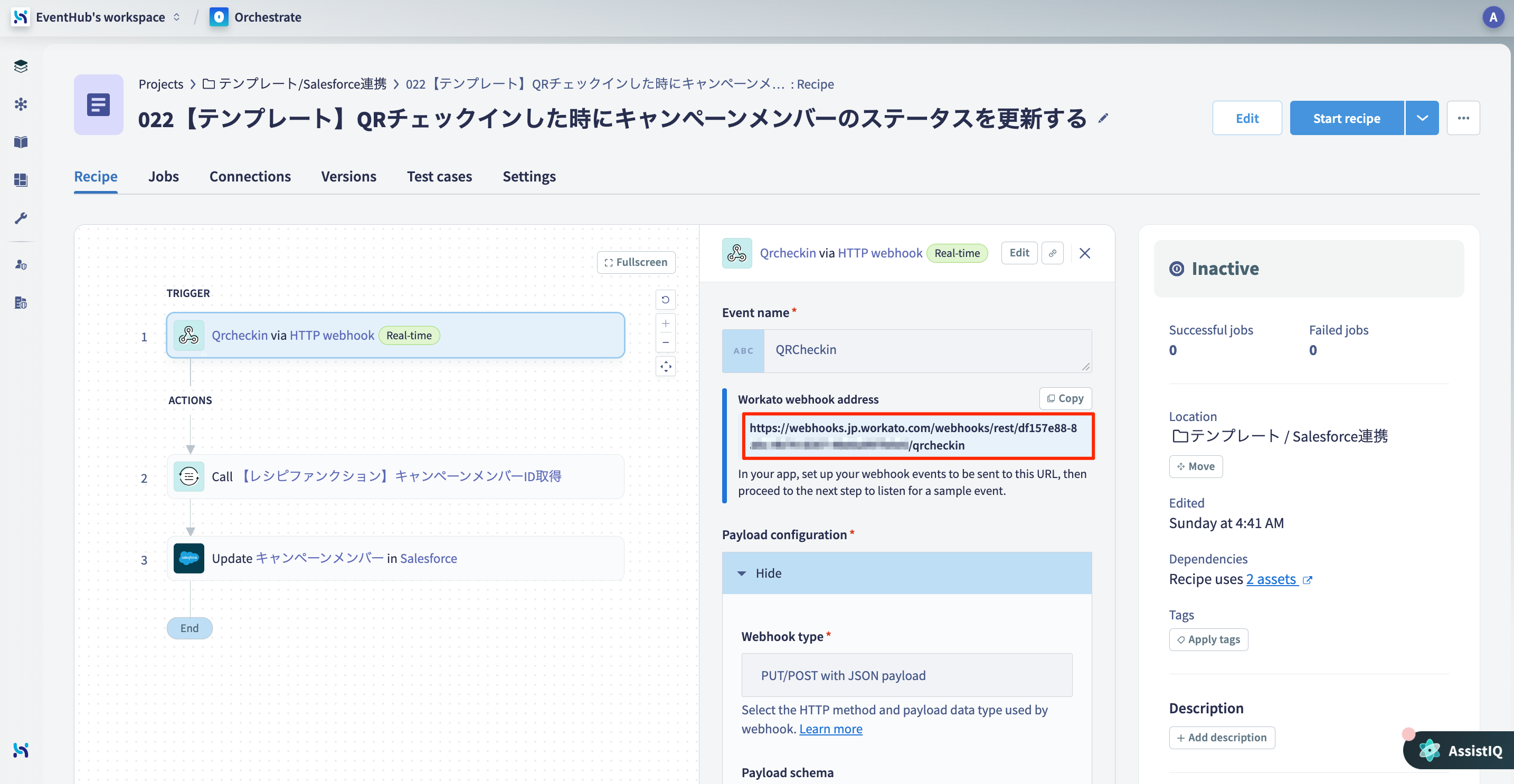
Task: Click the fit-to-center canvas icon
Action: (665, 367)
